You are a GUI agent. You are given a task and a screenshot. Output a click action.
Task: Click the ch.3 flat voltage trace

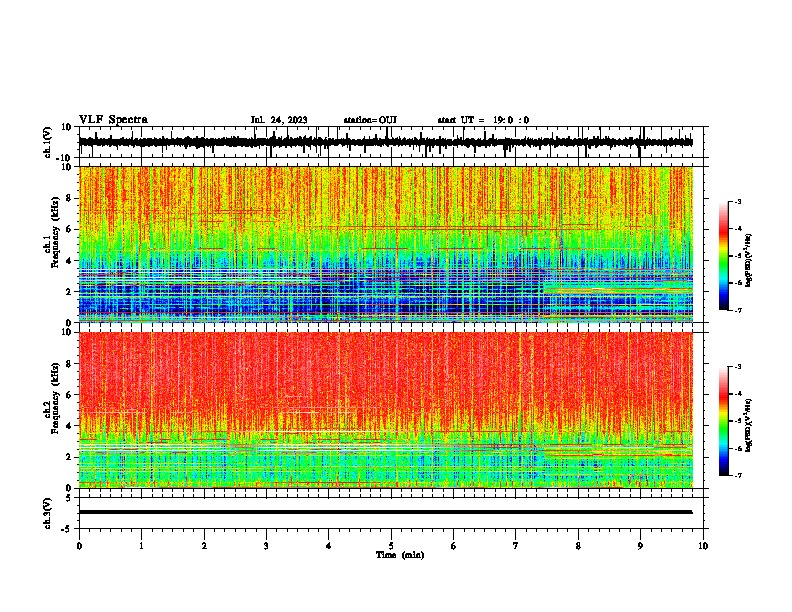pos(386,512)
